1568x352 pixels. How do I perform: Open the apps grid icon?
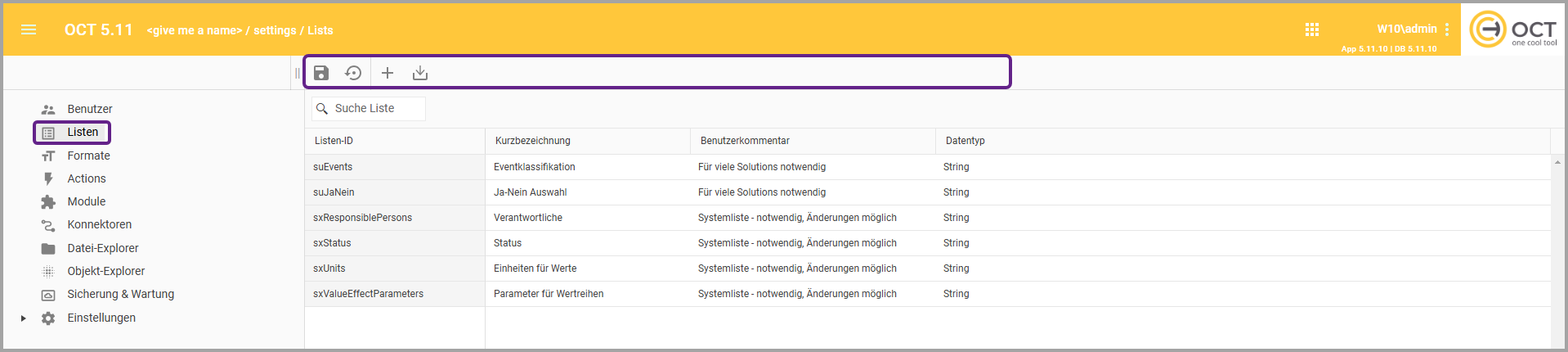coord(1312,29)
